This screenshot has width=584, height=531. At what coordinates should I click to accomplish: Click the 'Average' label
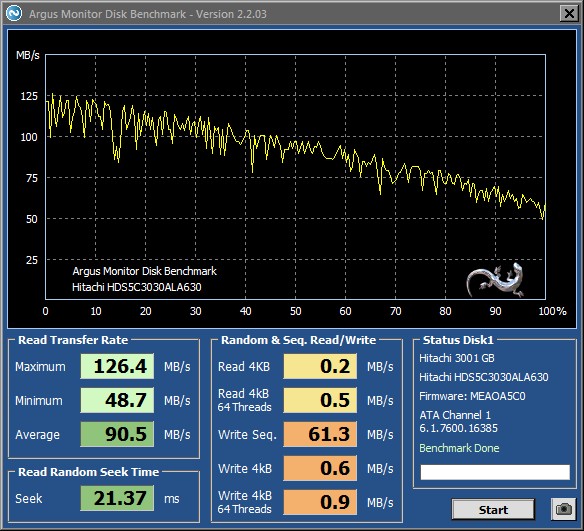click(38, 435)
